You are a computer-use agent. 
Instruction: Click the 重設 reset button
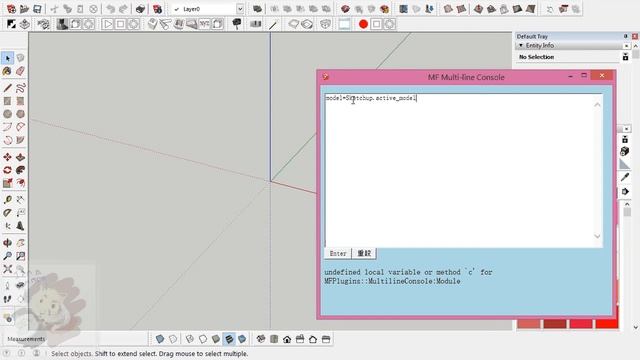[364, 253]
